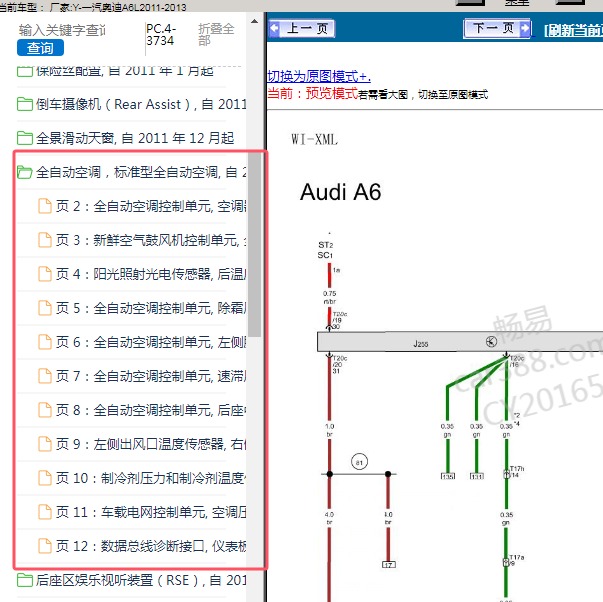Open 页 8: 全自动空调控制单元, 后座
The height and width of the screenshot is (602, 603).
click(x=151, y=410)
